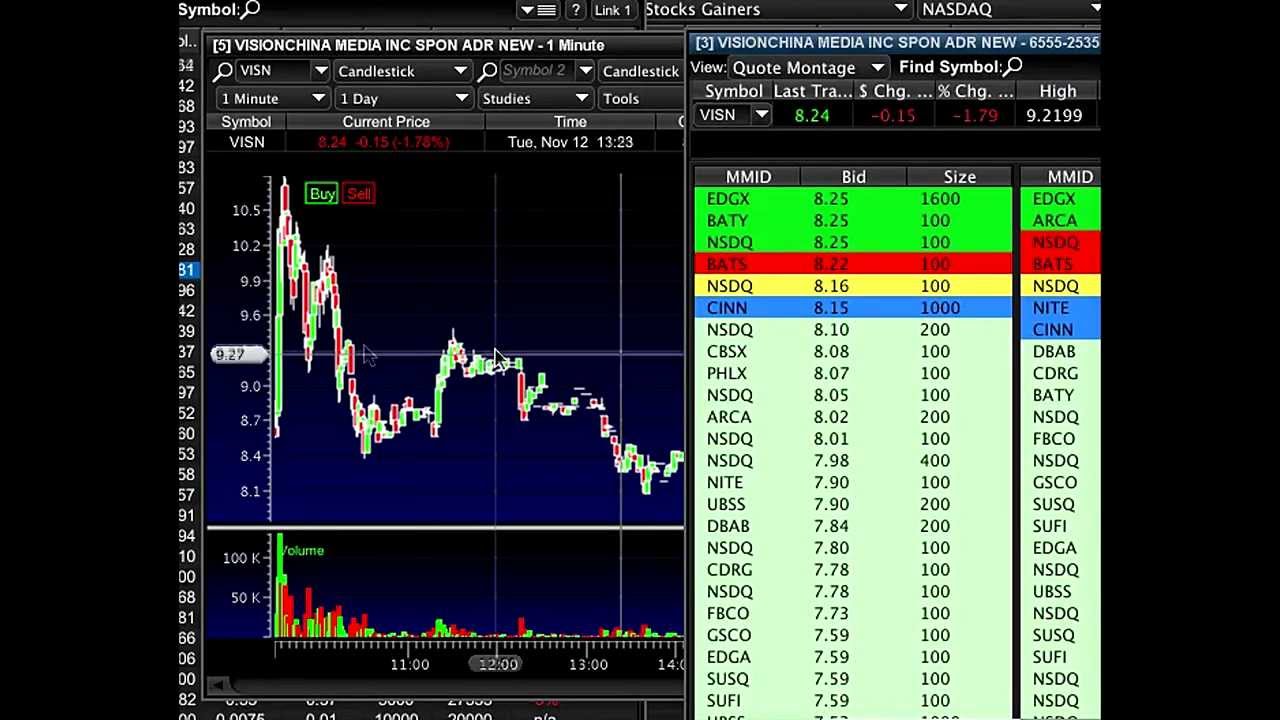Viewport: 1280px width, 720px height.
Task: Select the EDGX bid row at 8.25
Action: 853,199
